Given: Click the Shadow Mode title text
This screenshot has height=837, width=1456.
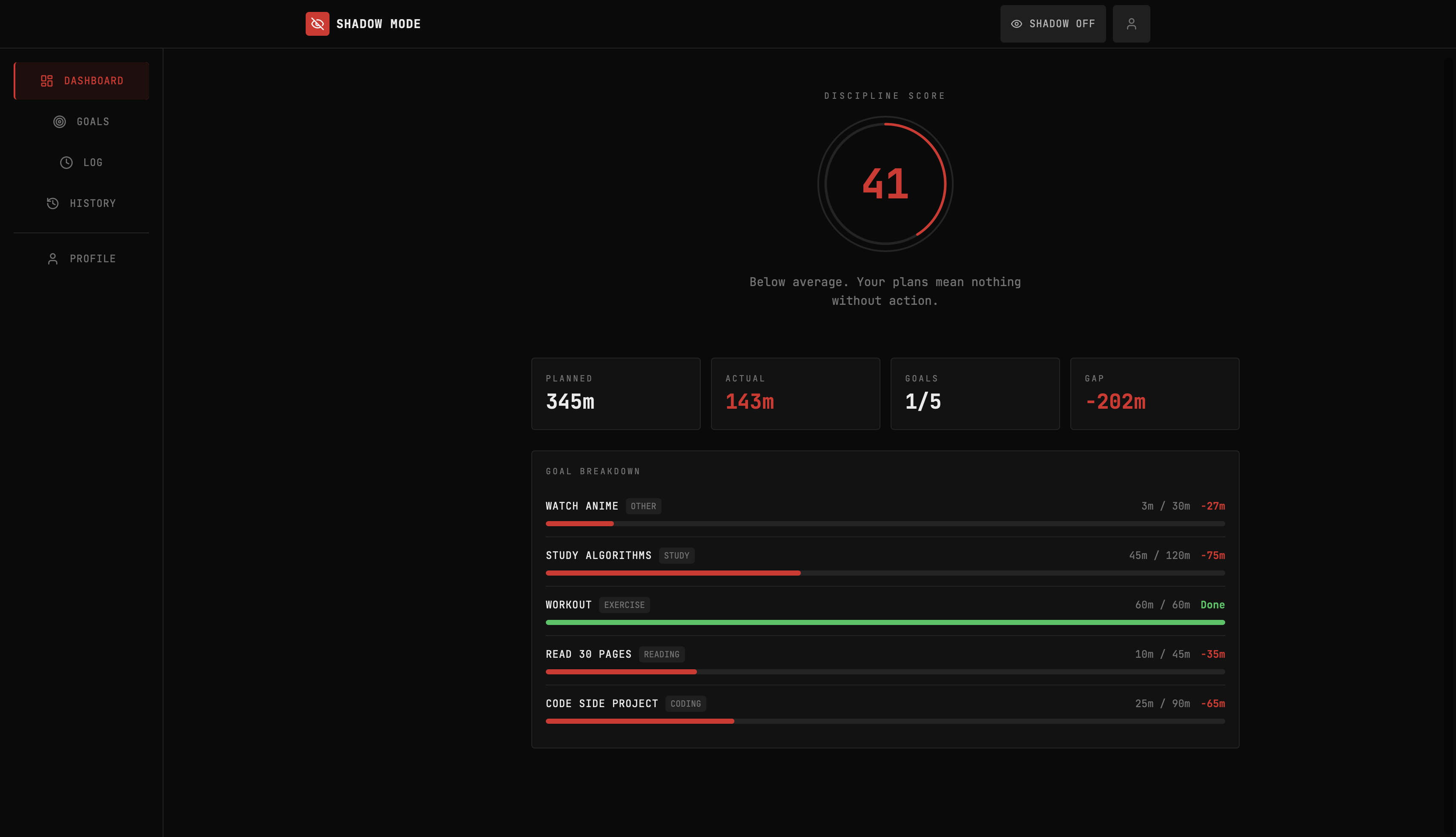Looking at the screenshot, I should click(x=378, y=23).
